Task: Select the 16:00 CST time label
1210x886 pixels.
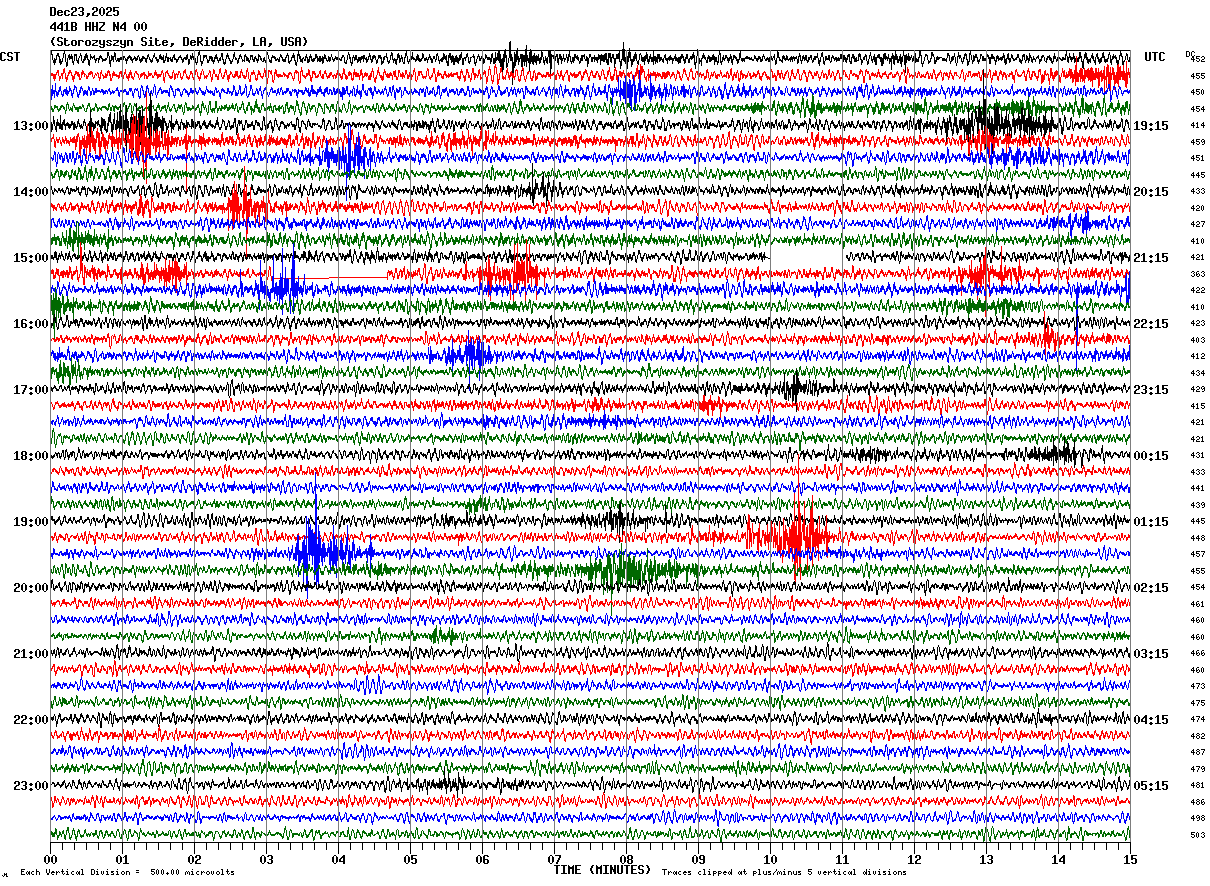Action: [x=31, y=324]
